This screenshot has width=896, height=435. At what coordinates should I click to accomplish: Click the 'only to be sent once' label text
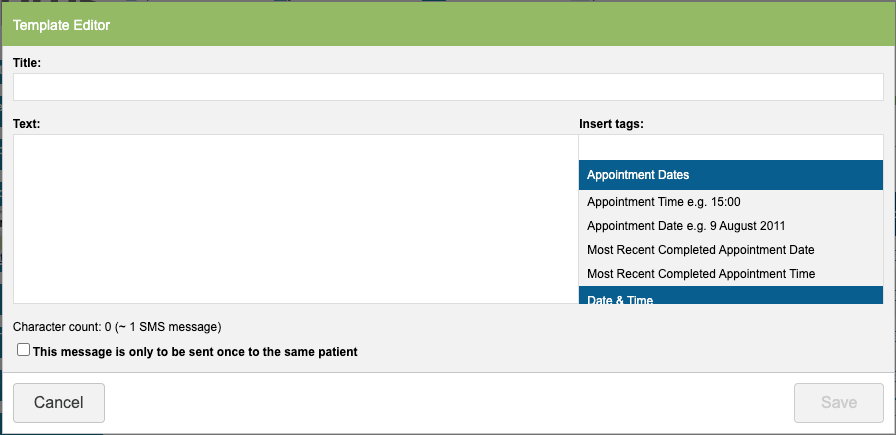[x=195, y=352]
